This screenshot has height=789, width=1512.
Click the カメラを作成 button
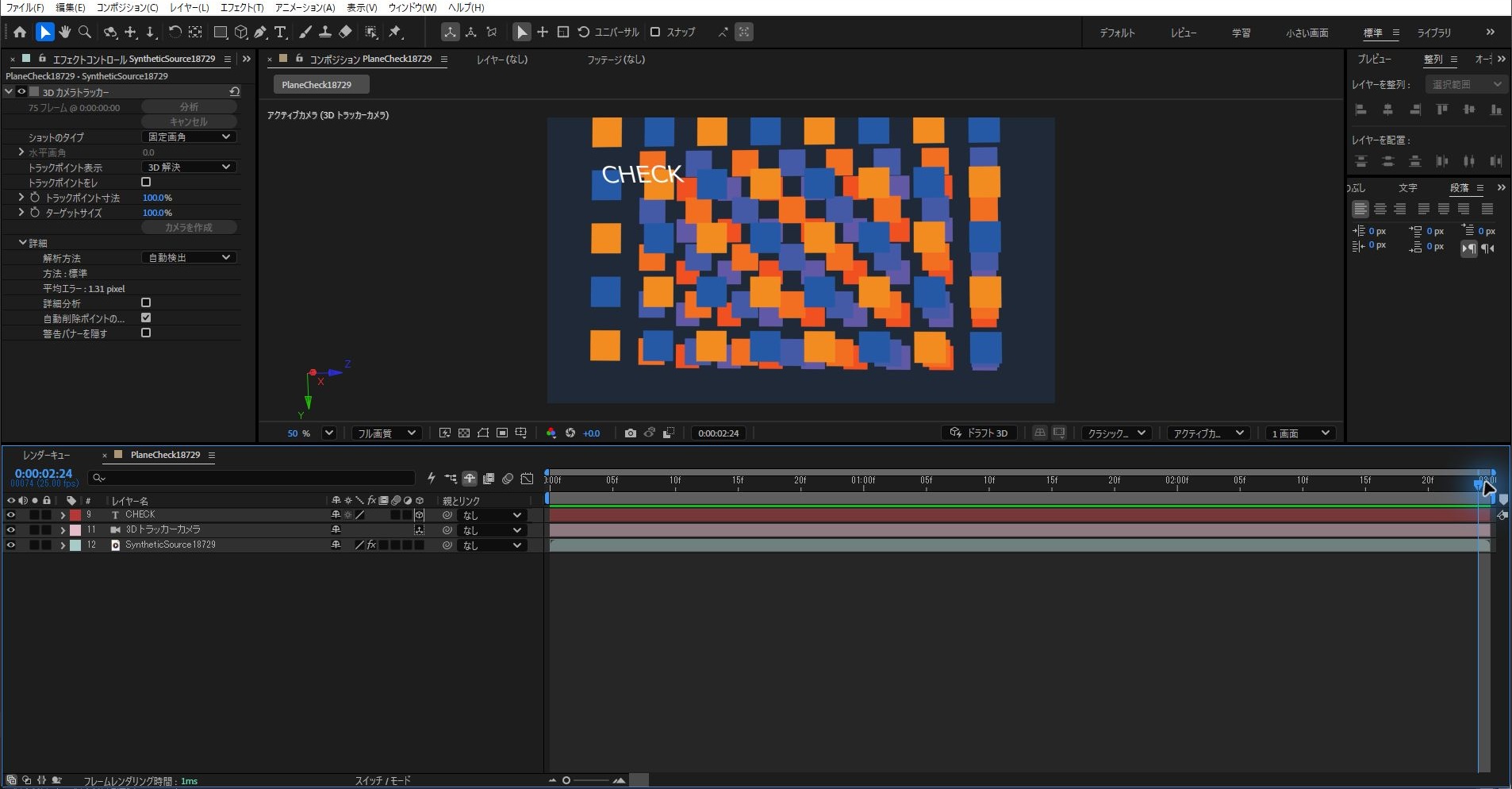[x=189, y=228]
